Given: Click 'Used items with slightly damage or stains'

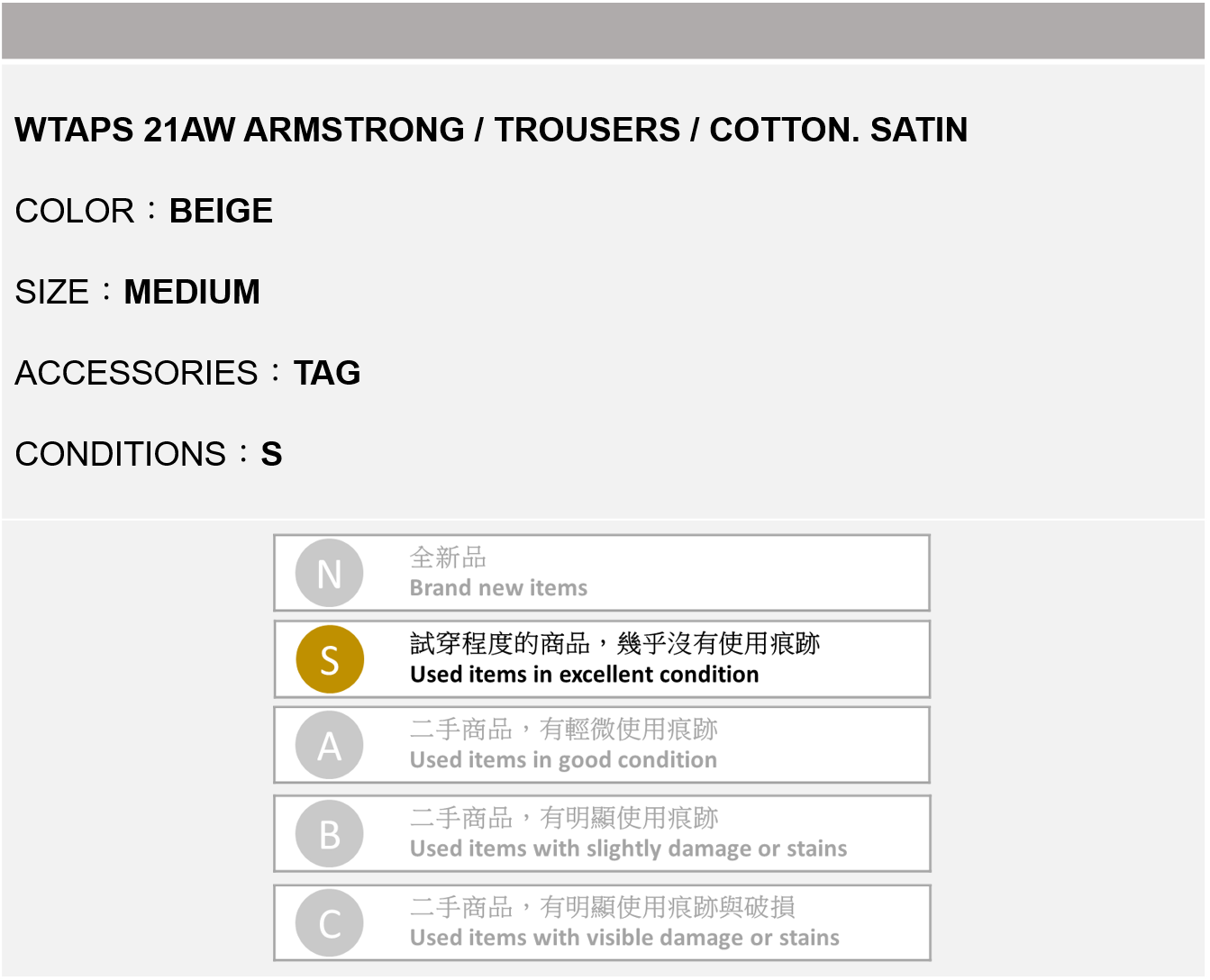Looking at the screenshot, I should coord(628,848).
